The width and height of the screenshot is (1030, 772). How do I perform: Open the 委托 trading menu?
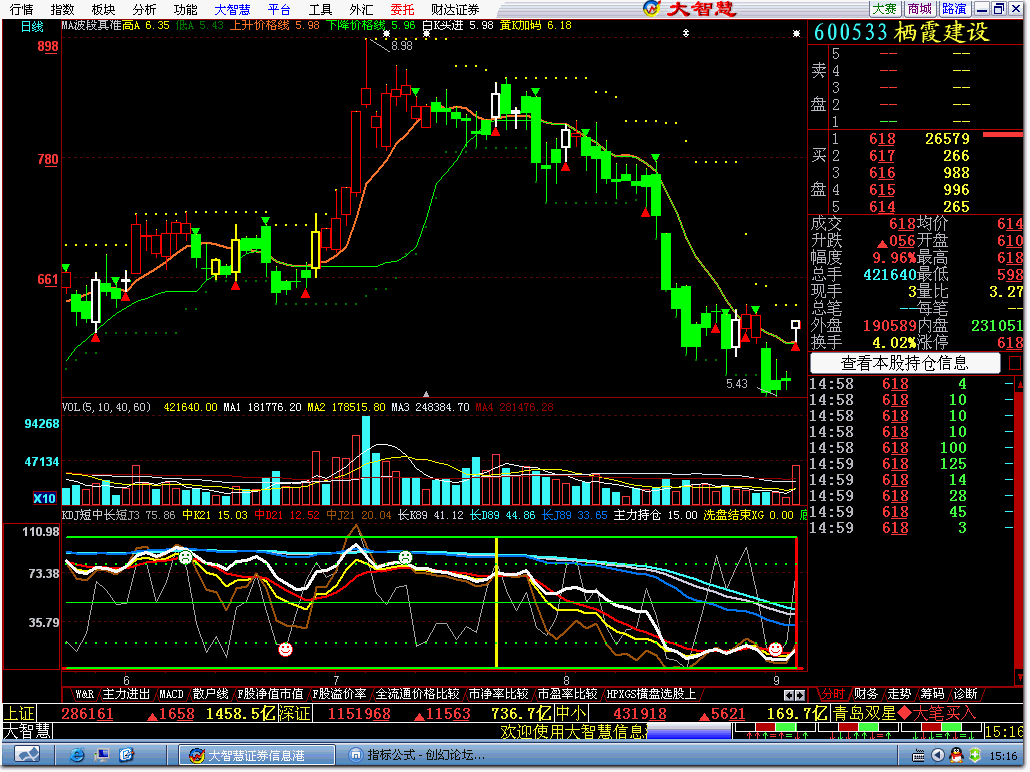402,9
